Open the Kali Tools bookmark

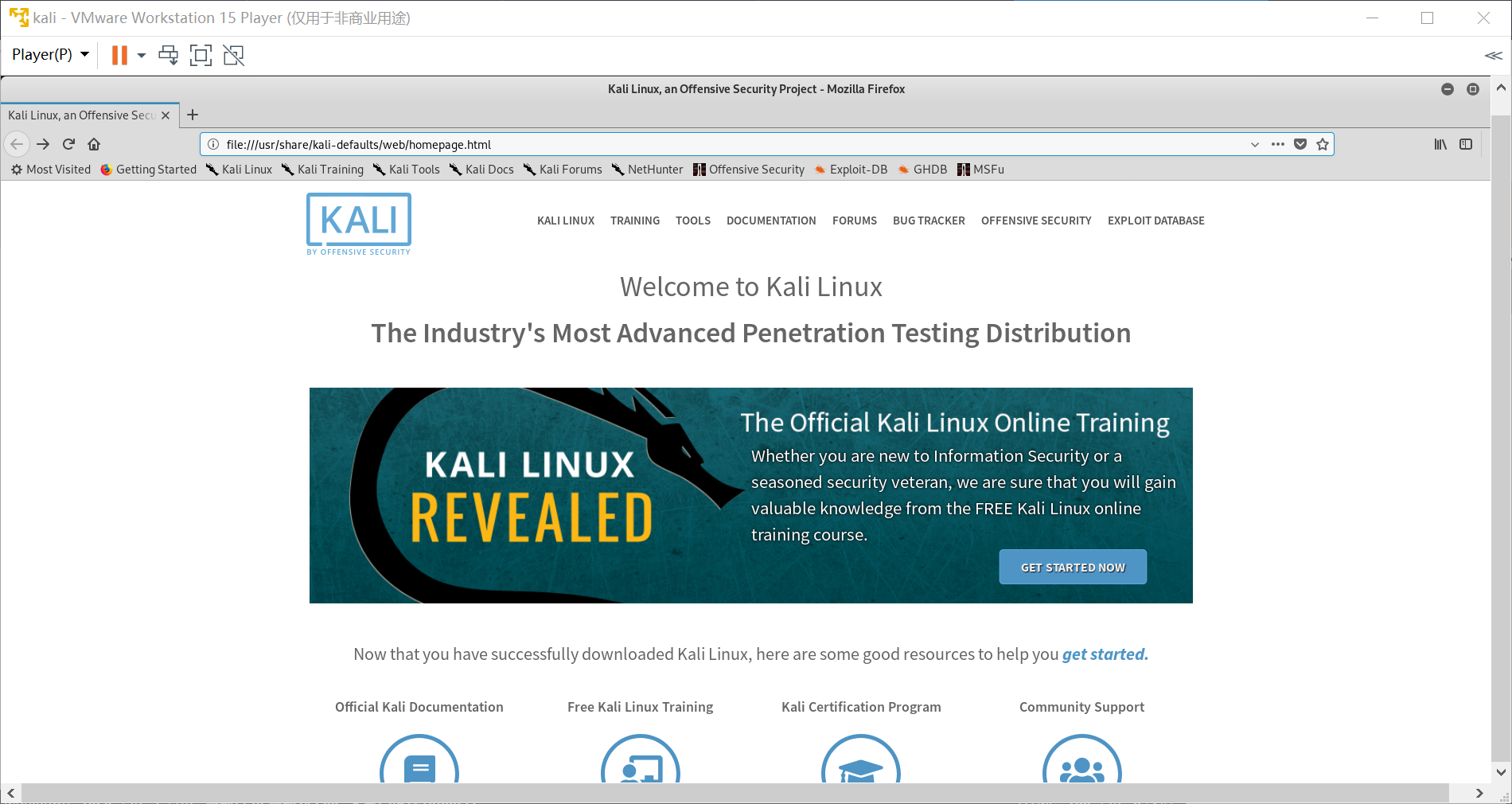[407, 170]
